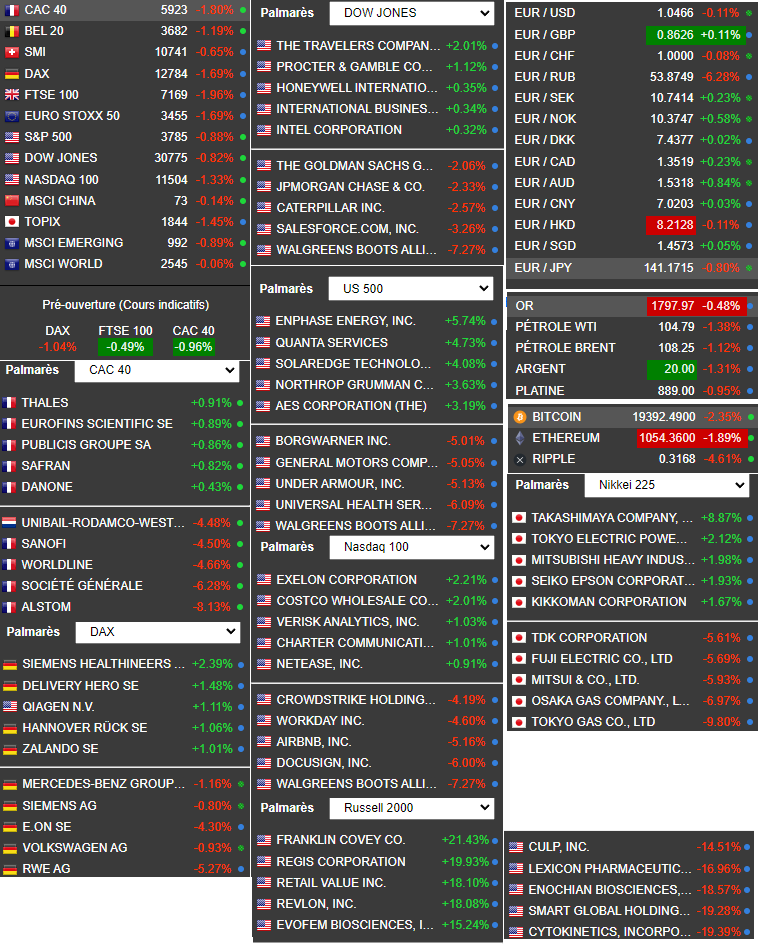This screenshot has height=944, width=758.
Task: Click the US flag beside CULP, INC.
Action: [x=516, y=848]
